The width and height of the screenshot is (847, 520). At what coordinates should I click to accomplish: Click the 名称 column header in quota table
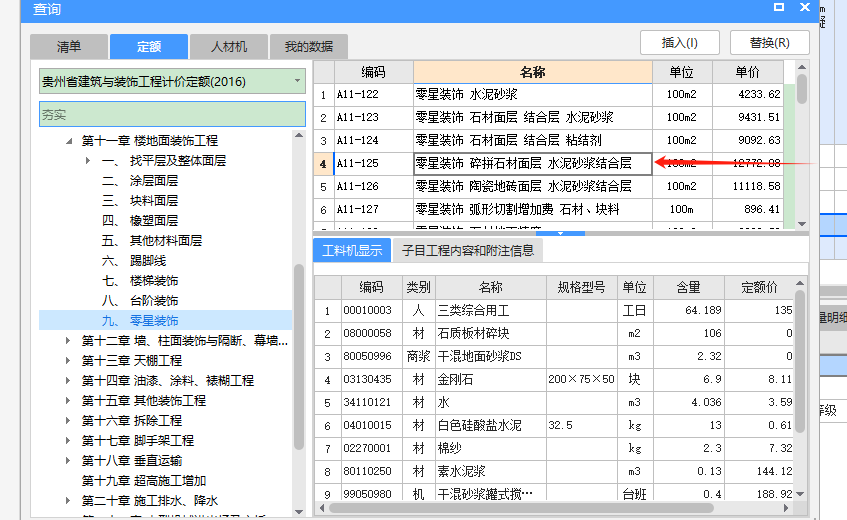coord(533,72)
